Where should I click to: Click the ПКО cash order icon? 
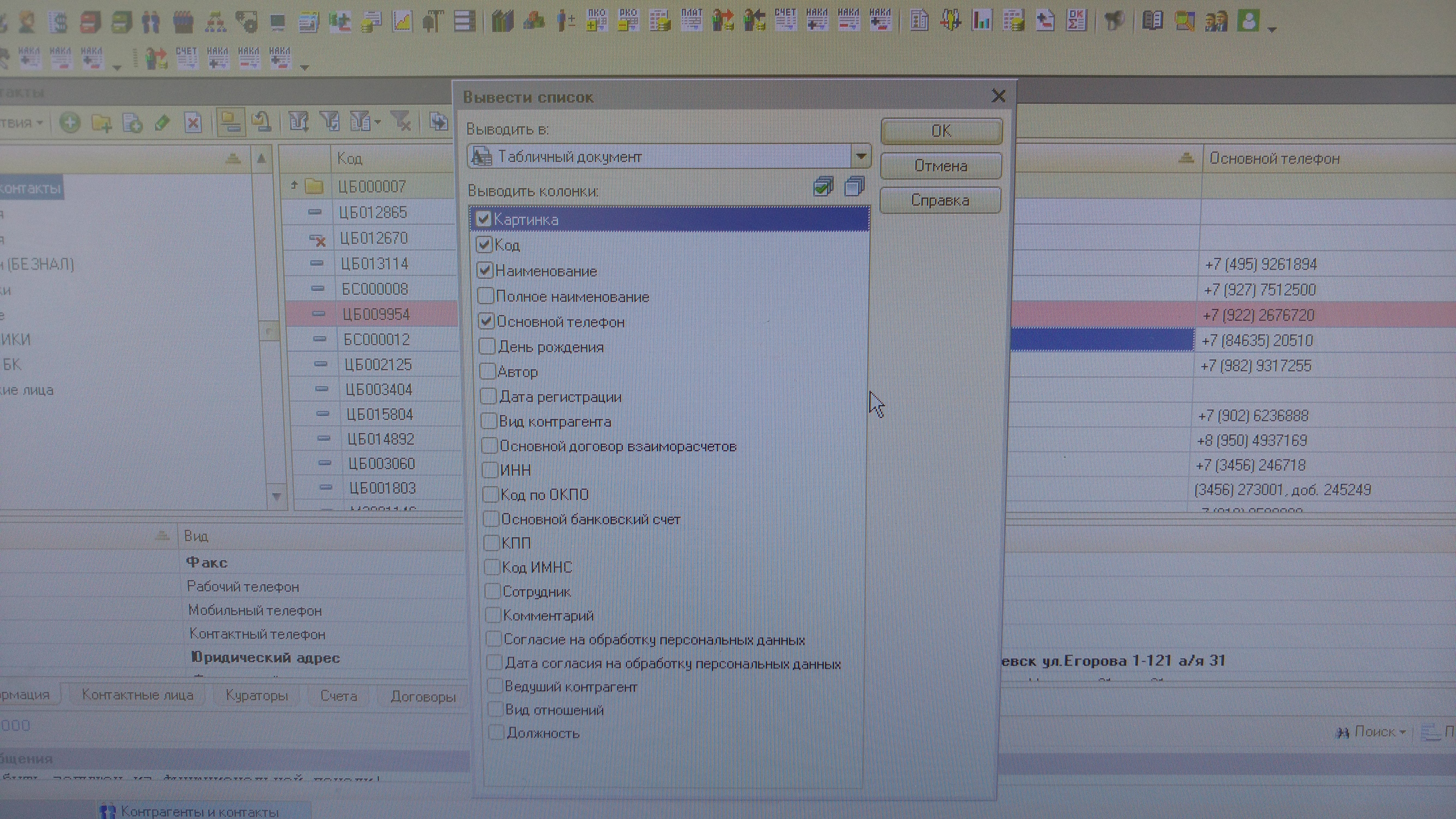pyautogui.click(x=596, y=20)
